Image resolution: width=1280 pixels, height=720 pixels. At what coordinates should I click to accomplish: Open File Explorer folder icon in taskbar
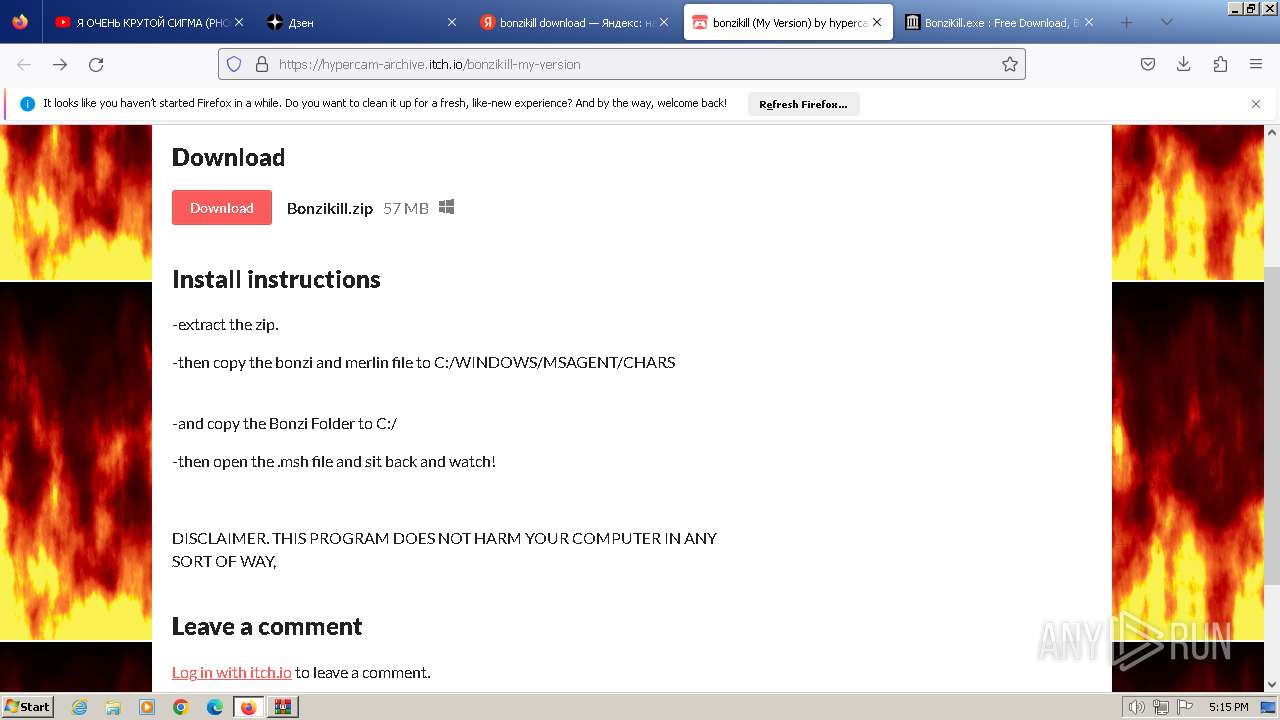pos(113,707)
